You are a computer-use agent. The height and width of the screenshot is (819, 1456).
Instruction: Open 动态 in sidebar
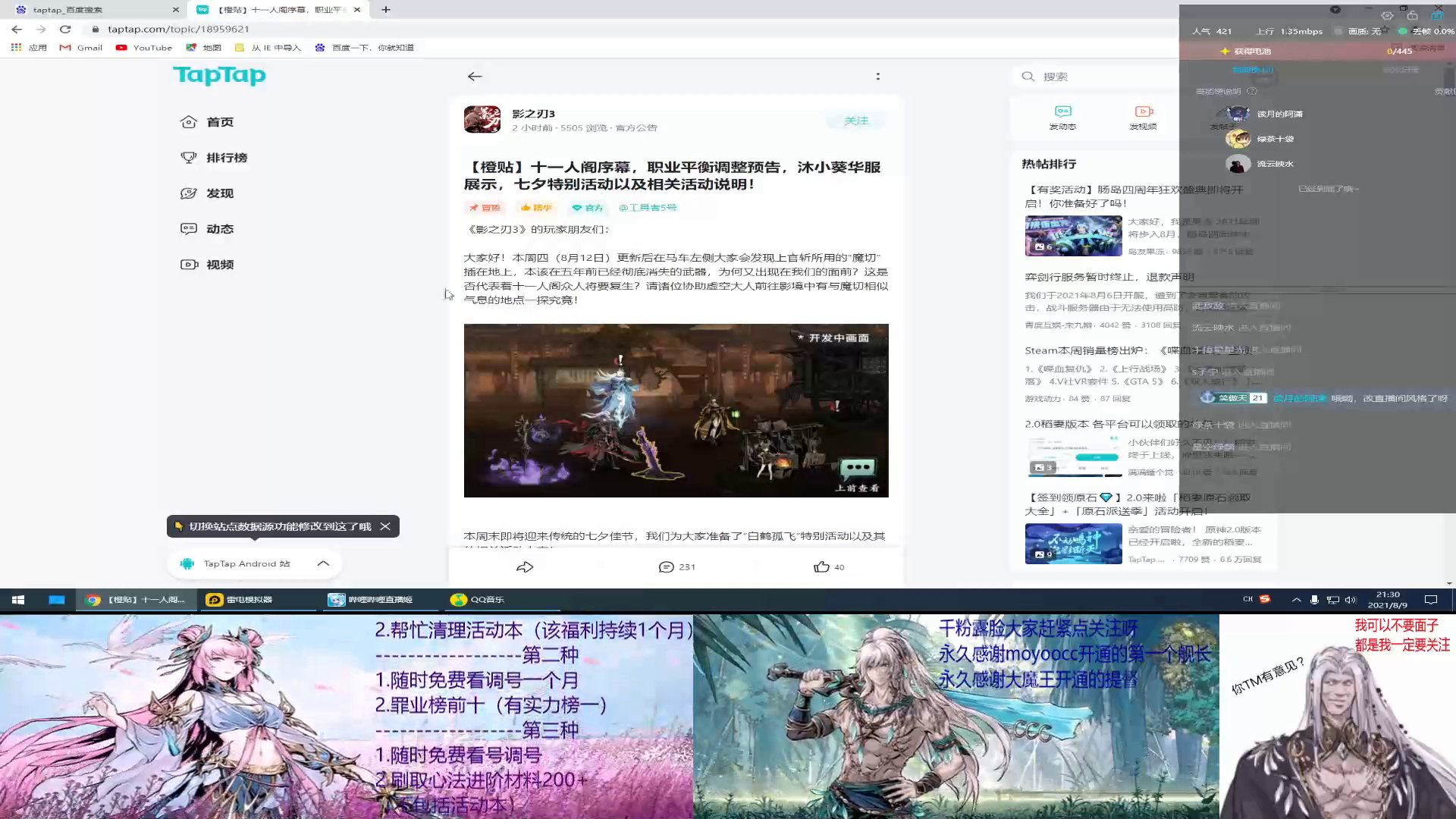tap(207, 229)
